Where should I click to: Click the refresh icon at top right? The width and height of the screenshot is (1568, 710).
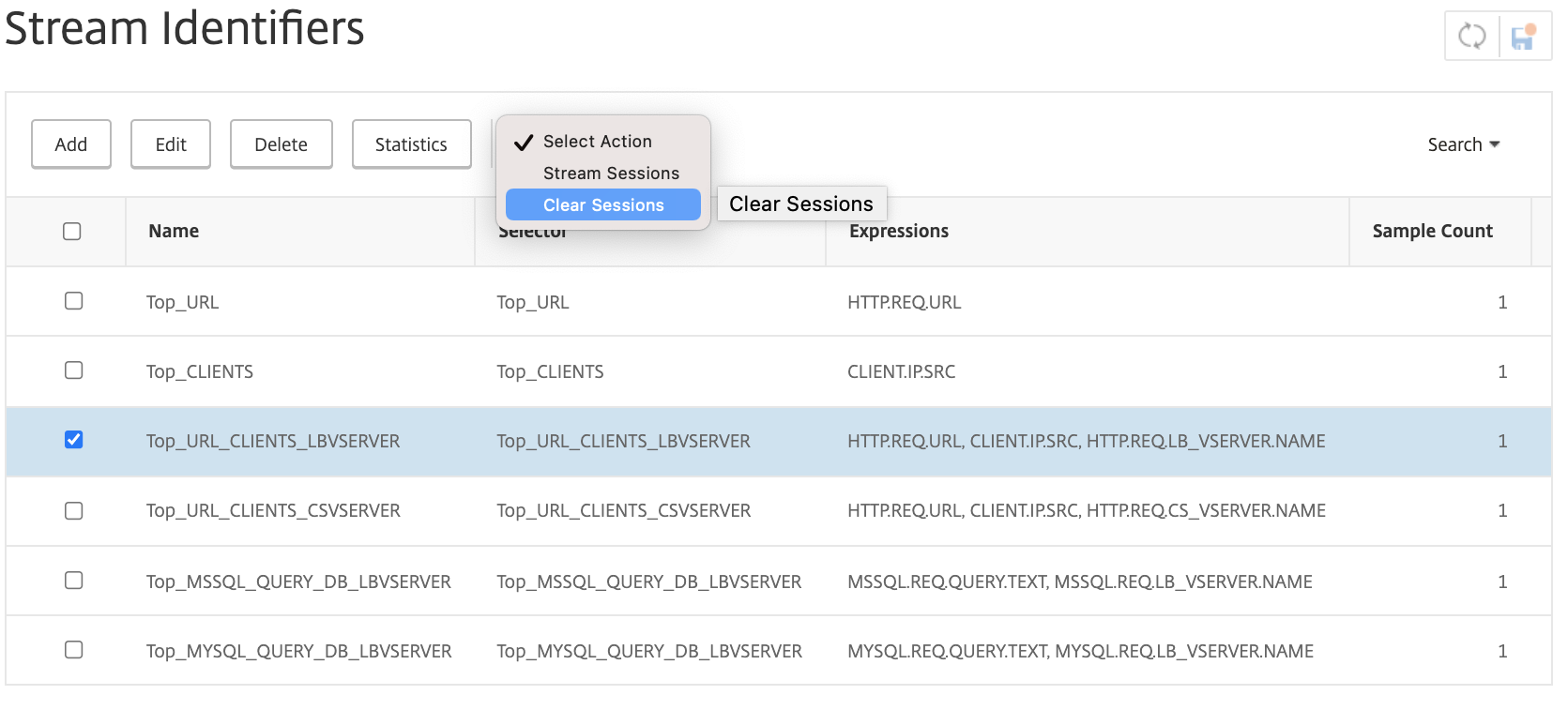tap(1471, 38)
